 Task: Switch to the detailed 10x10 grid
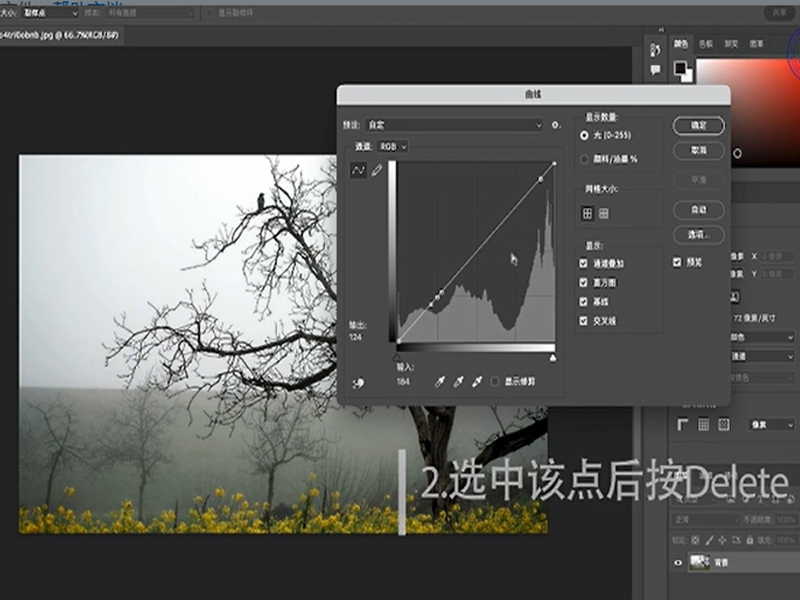click(604, 213)
